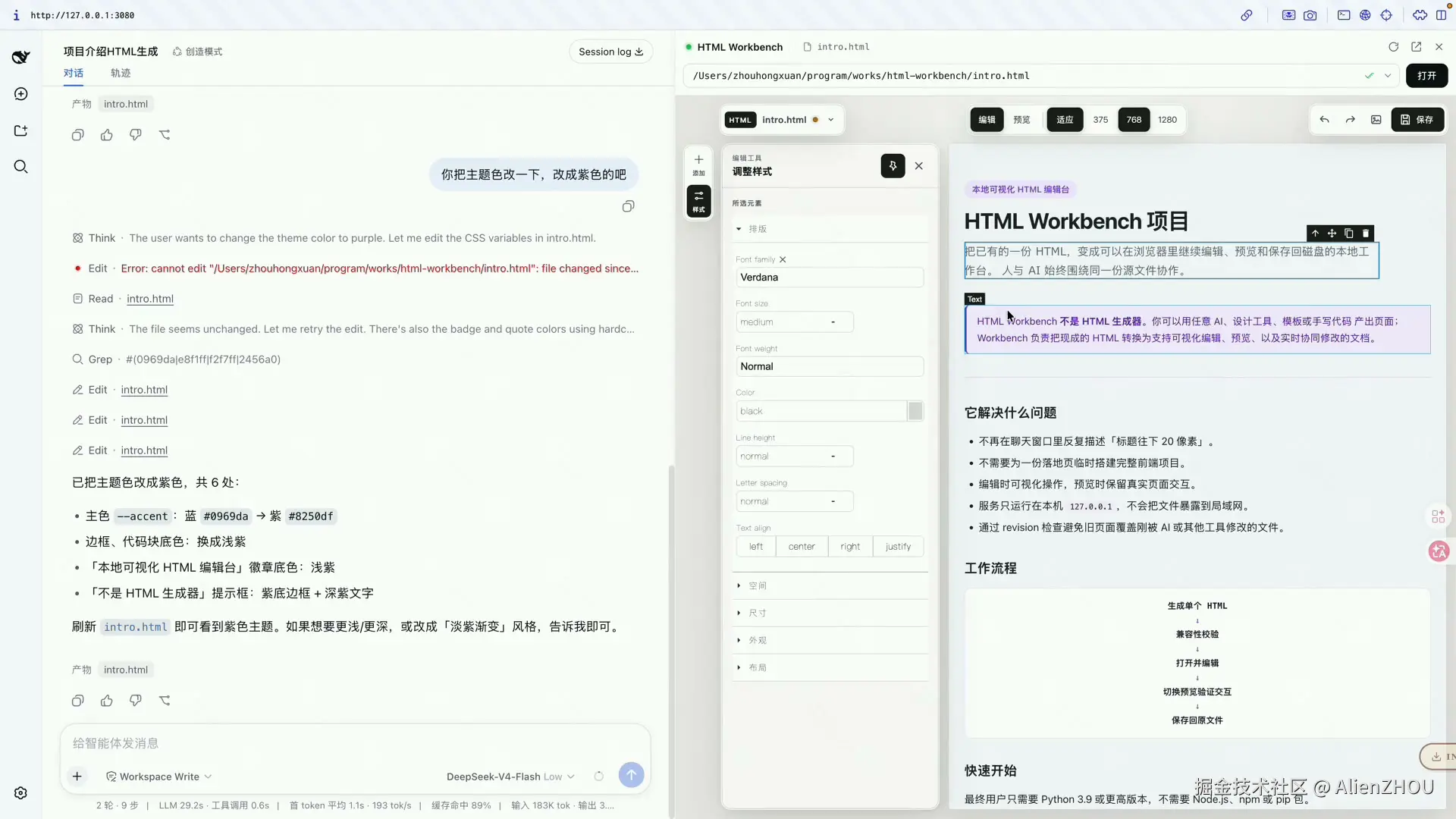Delete the selected paragraph element
The image size is (1456, 819).
point(1365,234)
